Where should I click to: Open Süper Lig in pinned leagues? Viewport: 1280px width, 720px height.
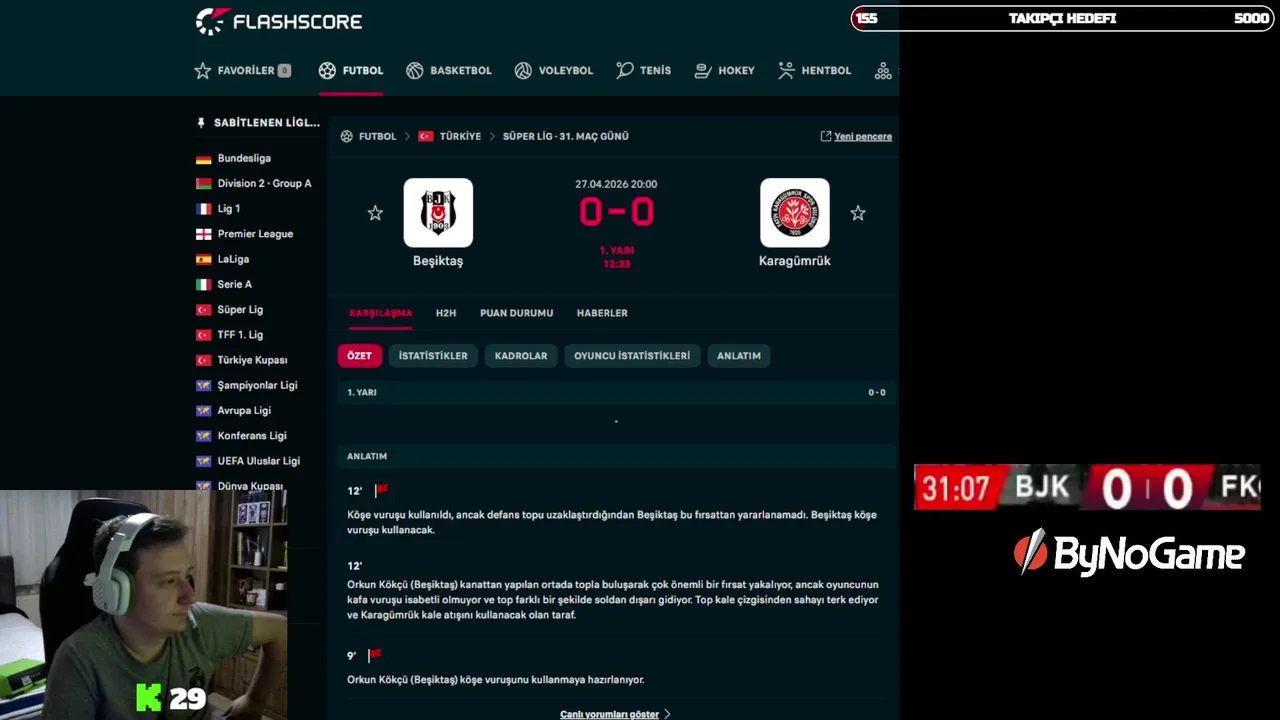pyautogui.click(x=240, y=309)
